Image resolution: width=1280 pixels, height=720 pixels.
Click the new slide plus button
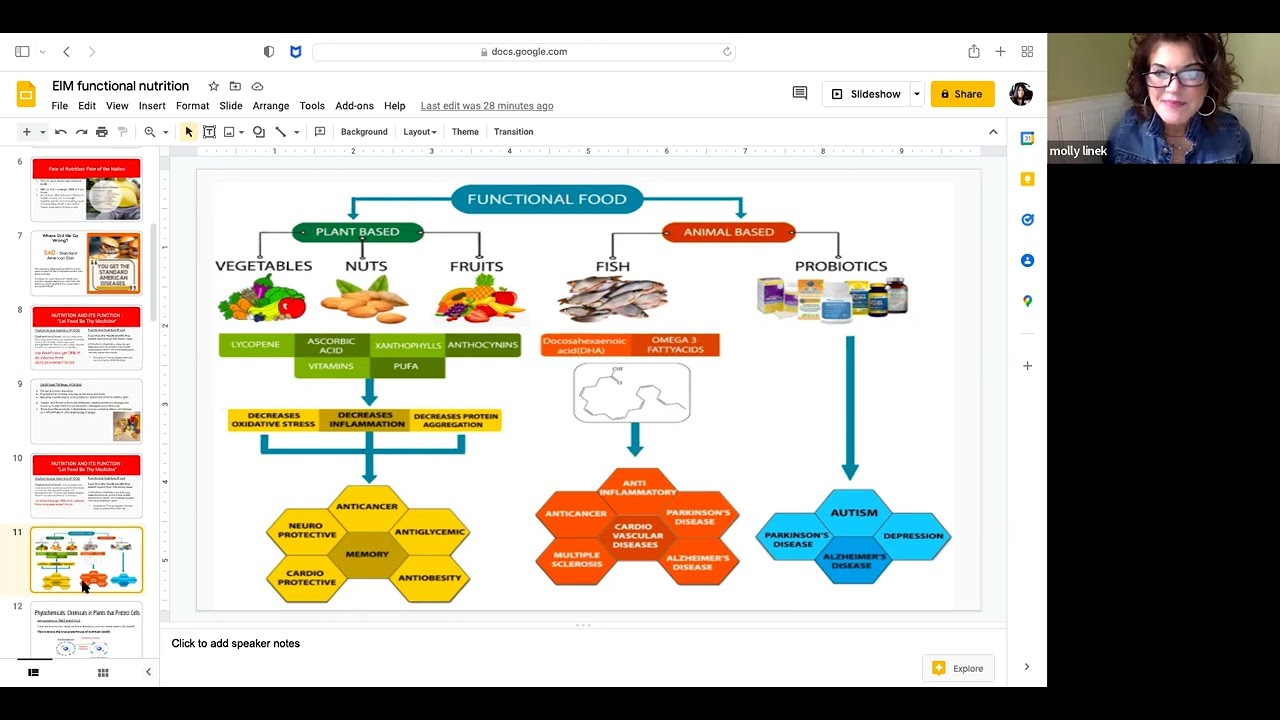tap(27, 132)
